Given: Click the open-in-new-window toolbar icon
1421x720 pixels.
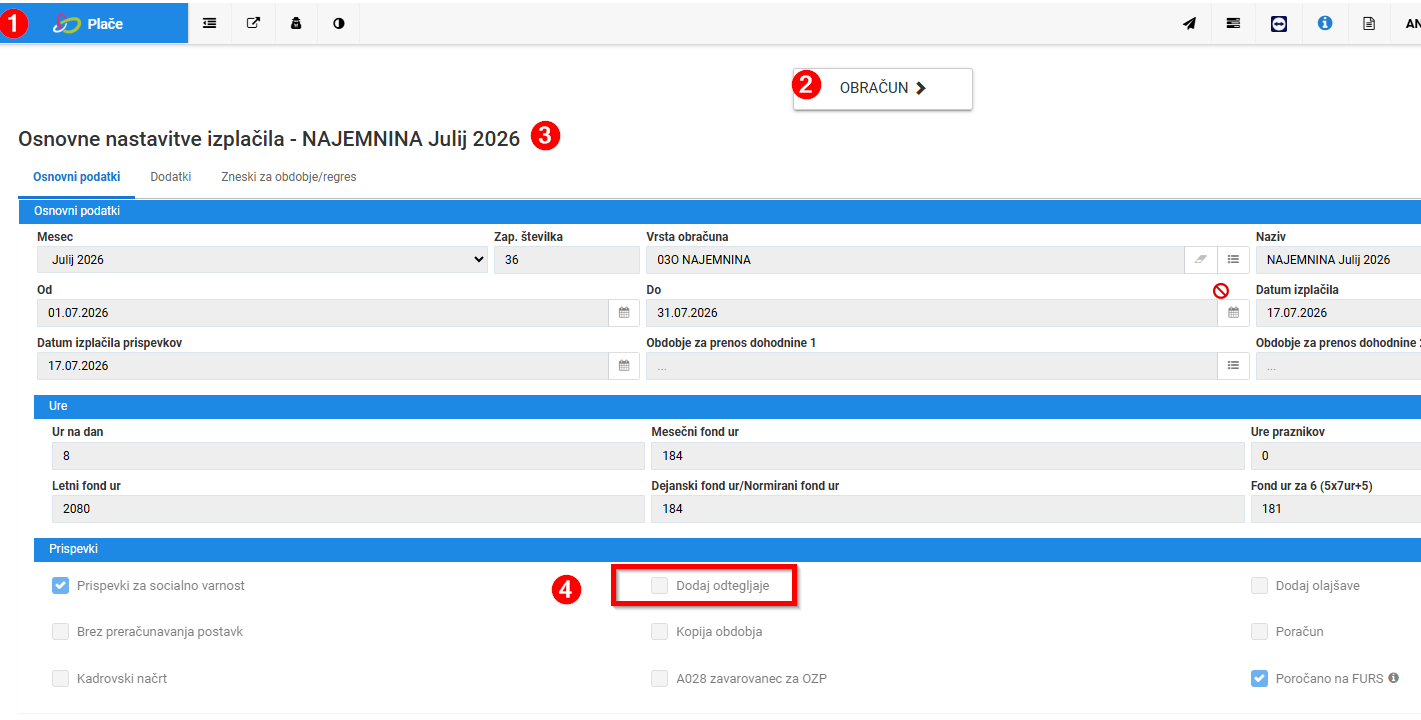Looking at the screenshot, I should [253, 23].
